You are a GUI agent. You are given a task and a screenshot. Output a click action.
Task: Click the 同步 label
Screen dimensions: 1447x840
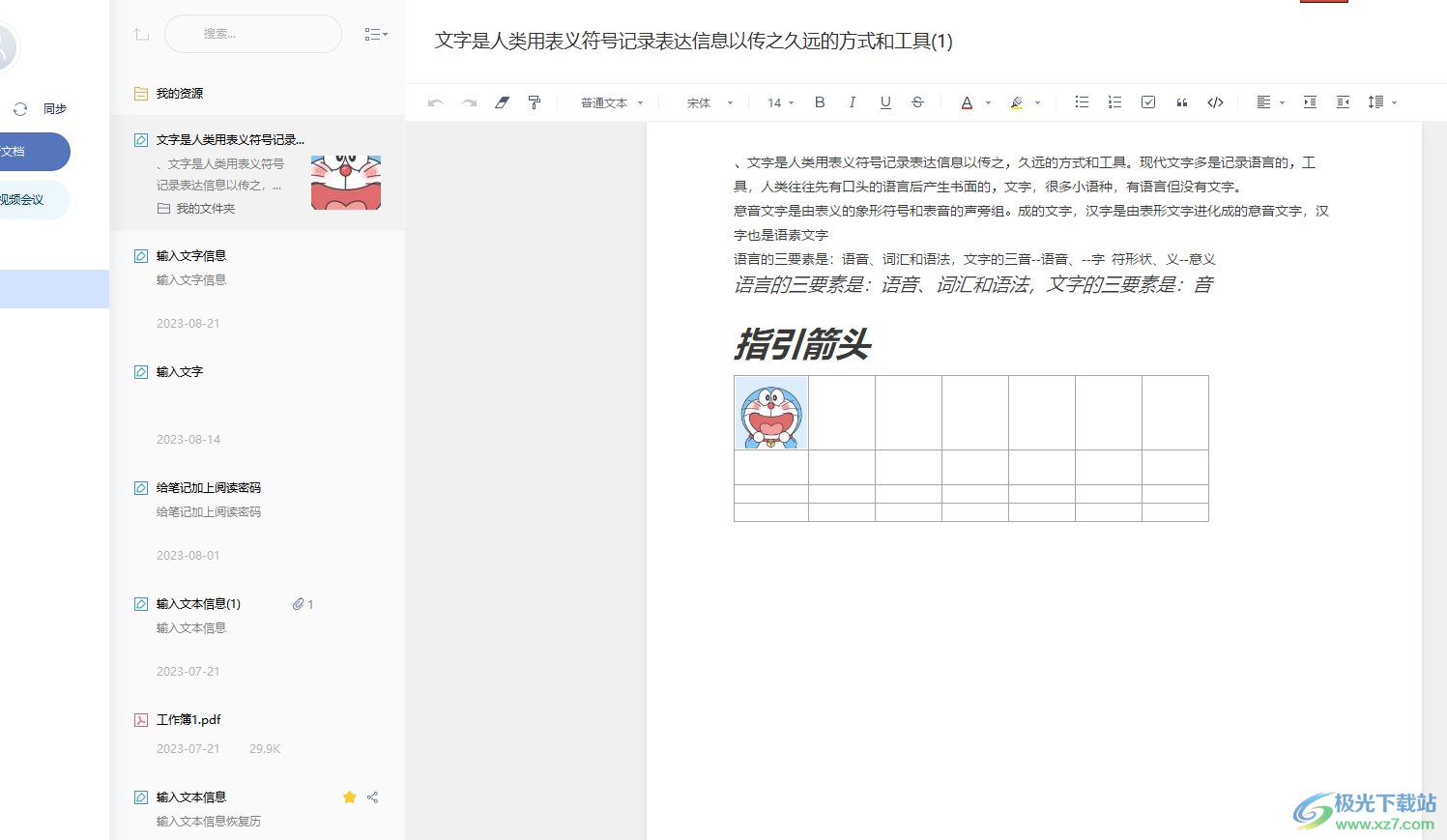[x=55, y=109]
